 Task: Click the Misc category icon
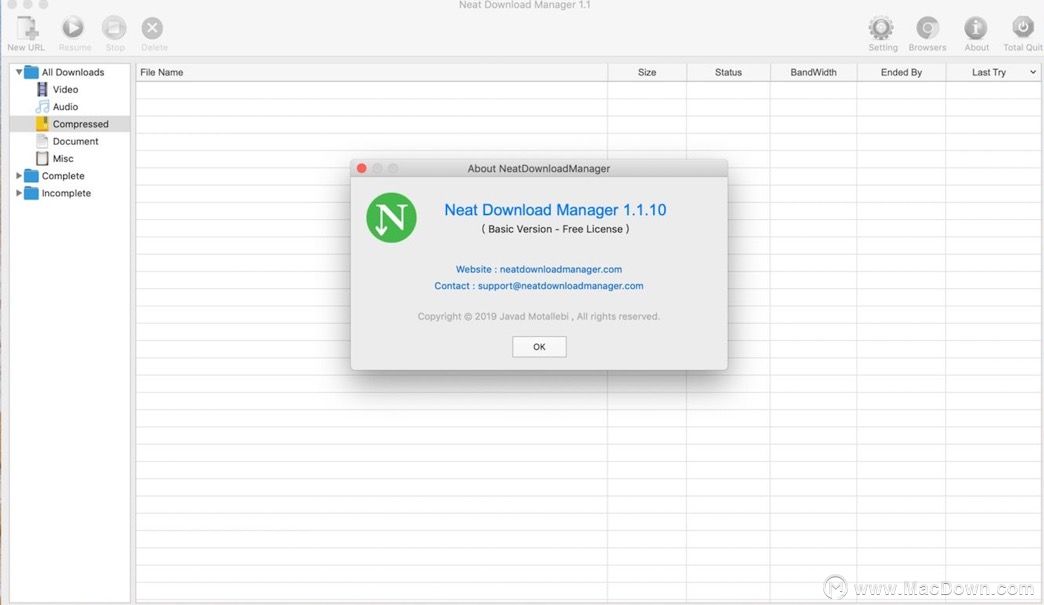[43, 158]
